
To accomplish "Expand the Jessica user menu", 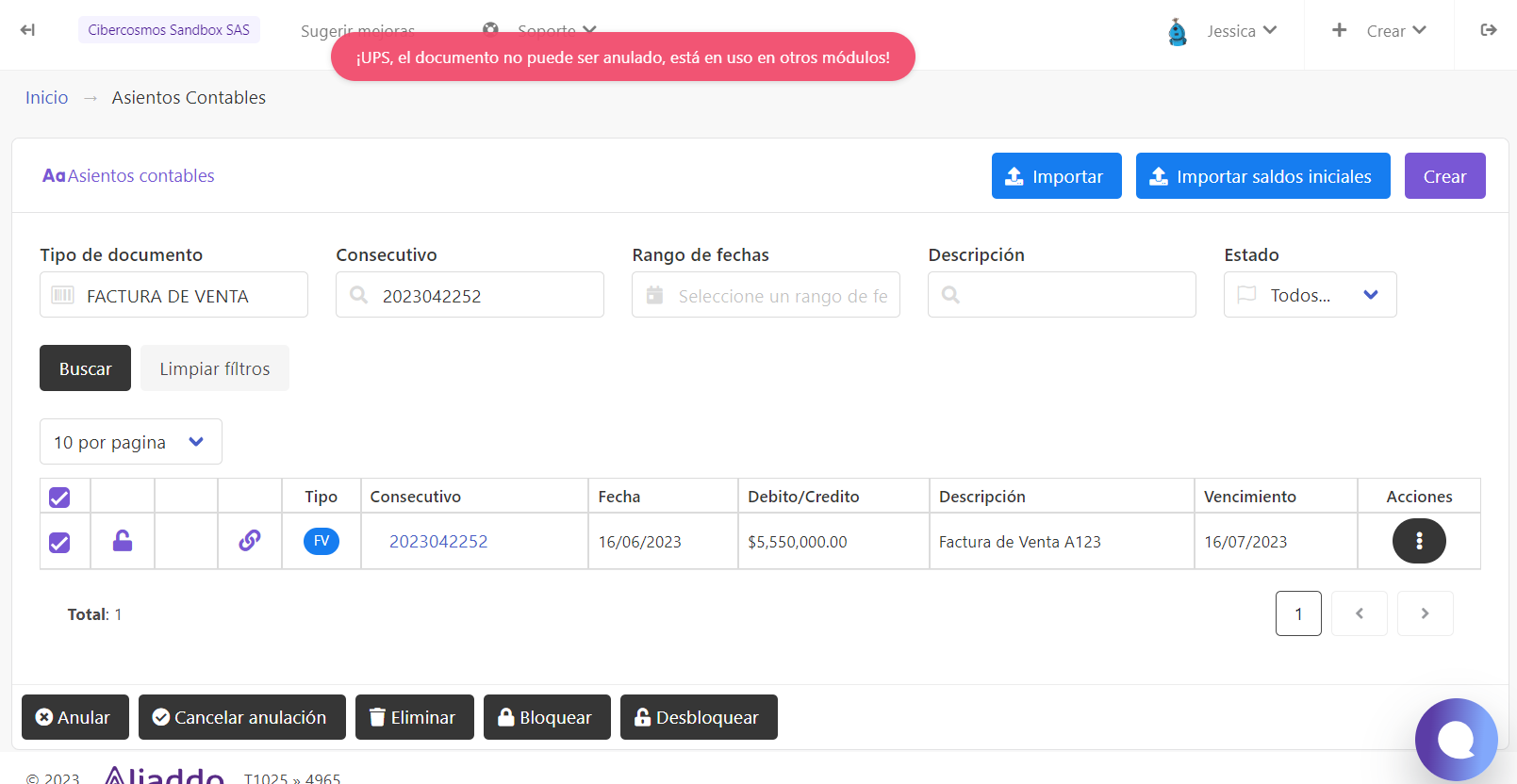I will pos(1222,31).
